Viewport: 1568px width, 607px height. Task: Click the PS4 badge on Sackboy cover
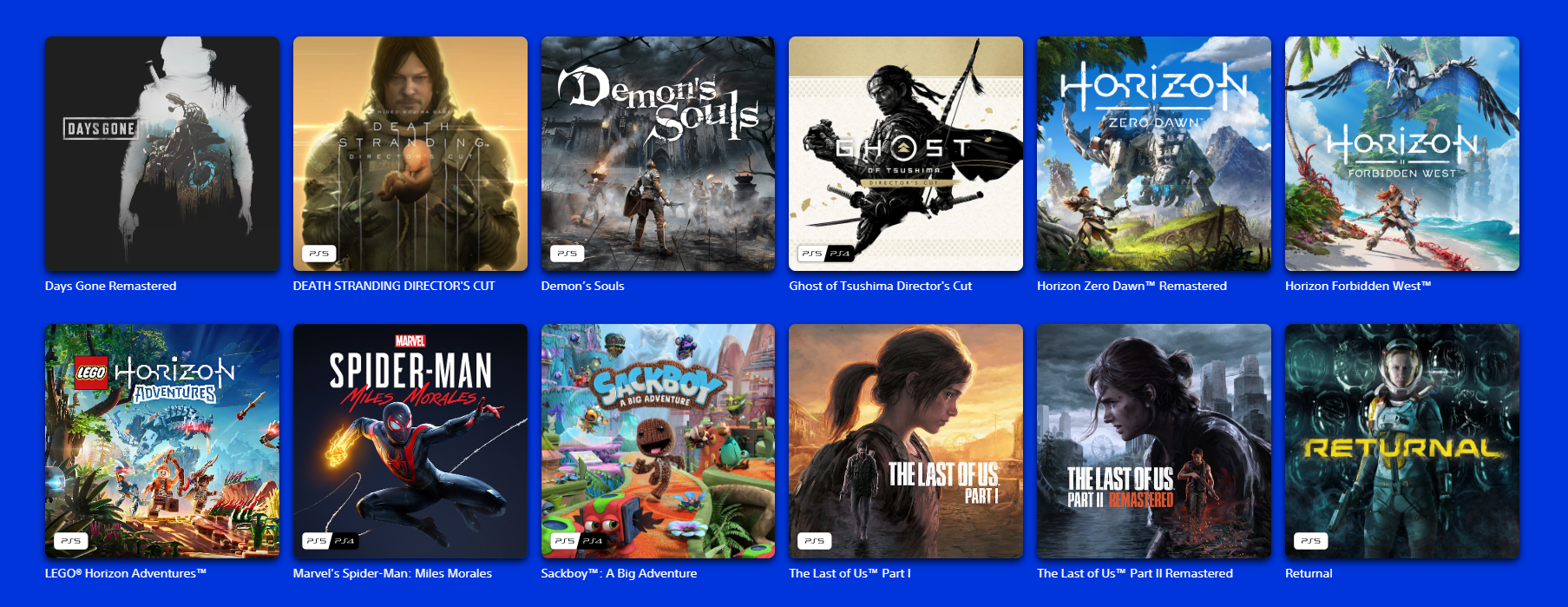click(593, 541)
